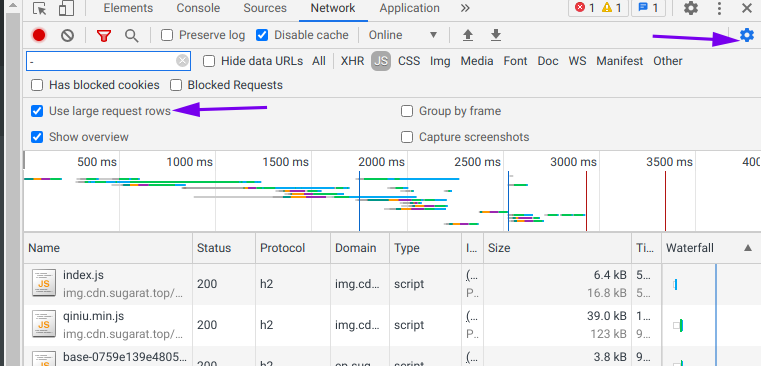The height and width of the screenshot is (366, 761).
Task: Toggle the JS type filter
Action: (381, 61)
